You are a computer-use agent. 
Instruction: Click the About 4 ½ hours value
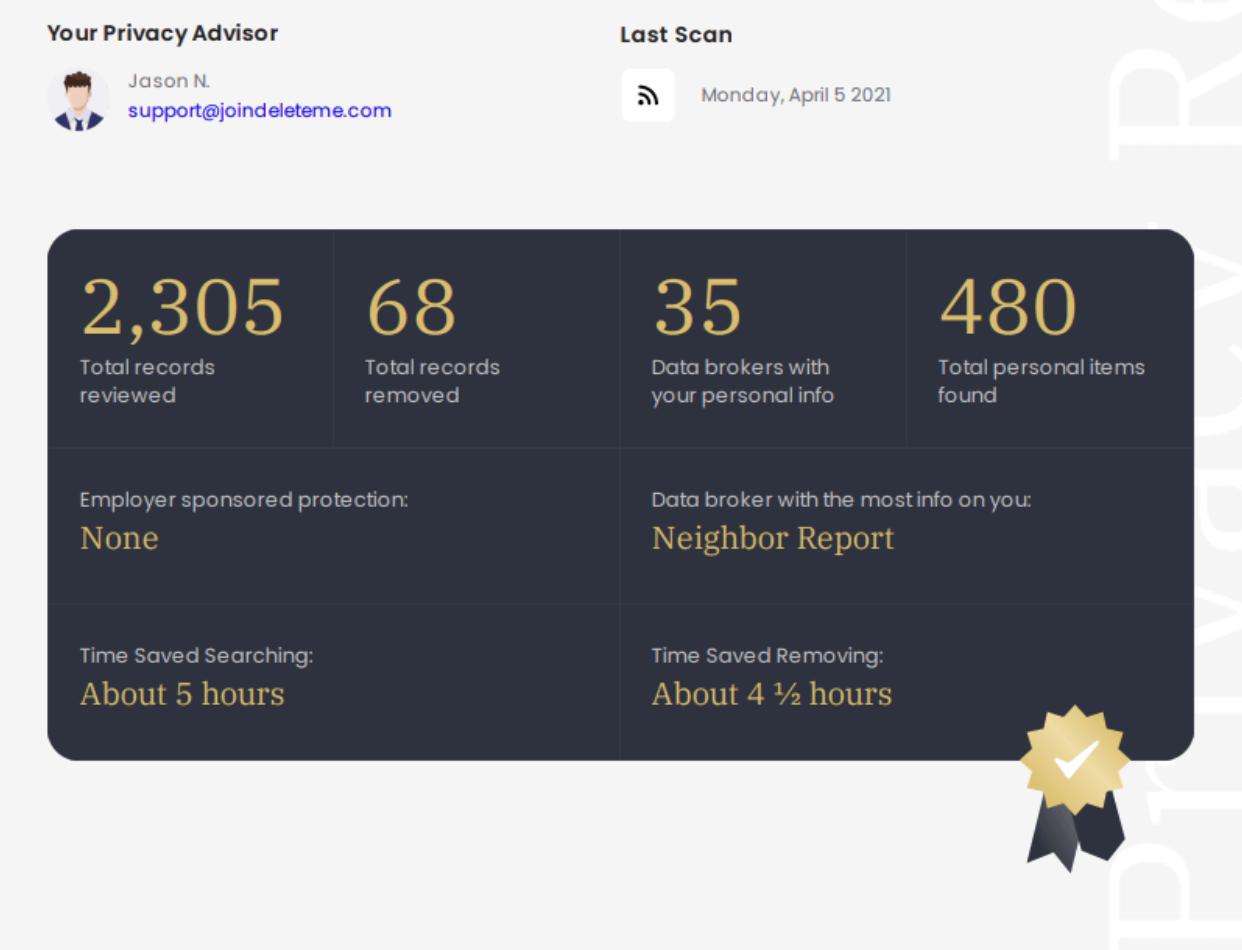pos(771,694)
